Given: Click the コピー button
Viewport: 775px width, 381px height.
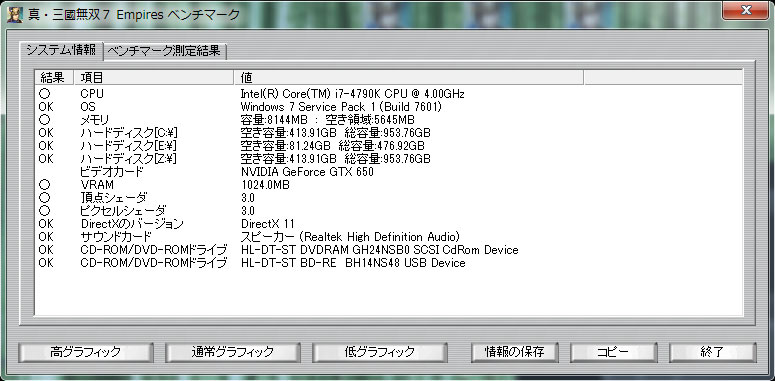Looking at the screenshot, I should click(x=614, y=352).
